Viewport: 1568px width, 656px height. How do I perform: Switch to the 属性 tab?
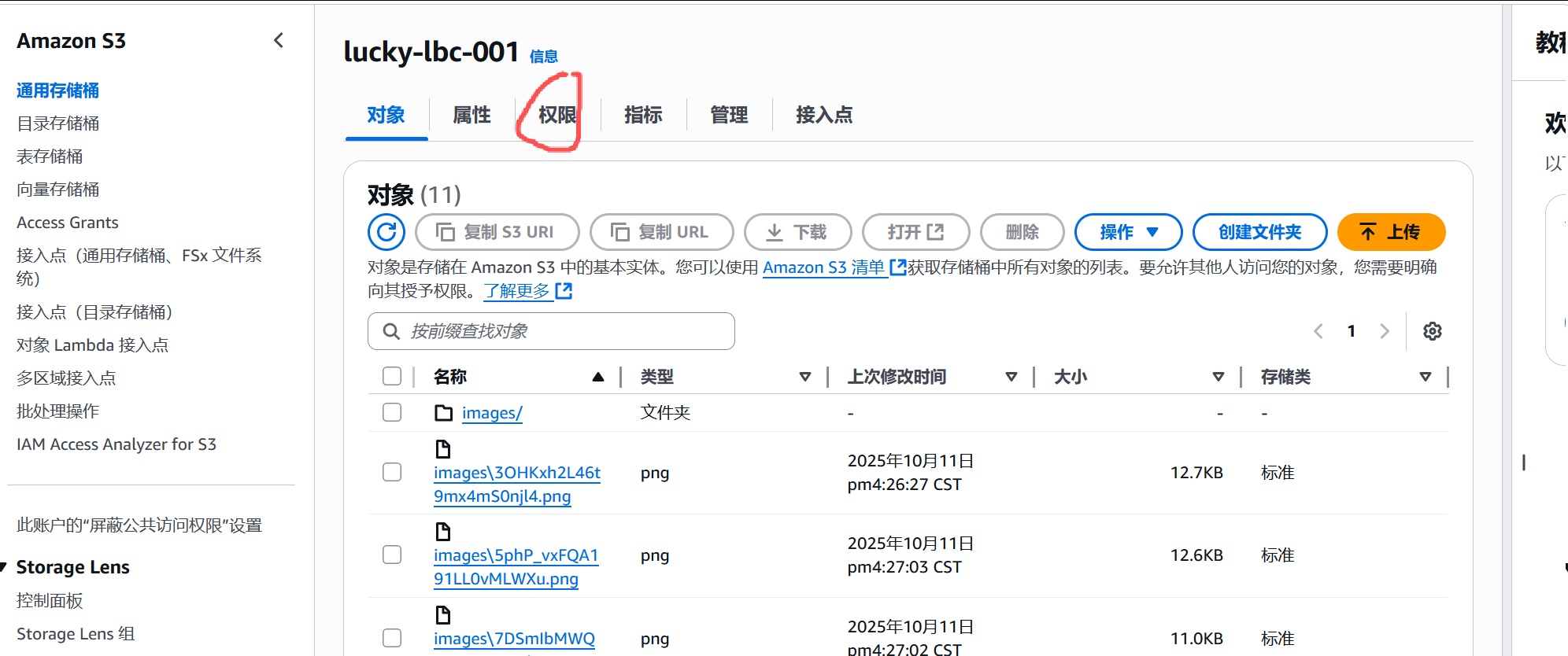(x=472, y=115)
